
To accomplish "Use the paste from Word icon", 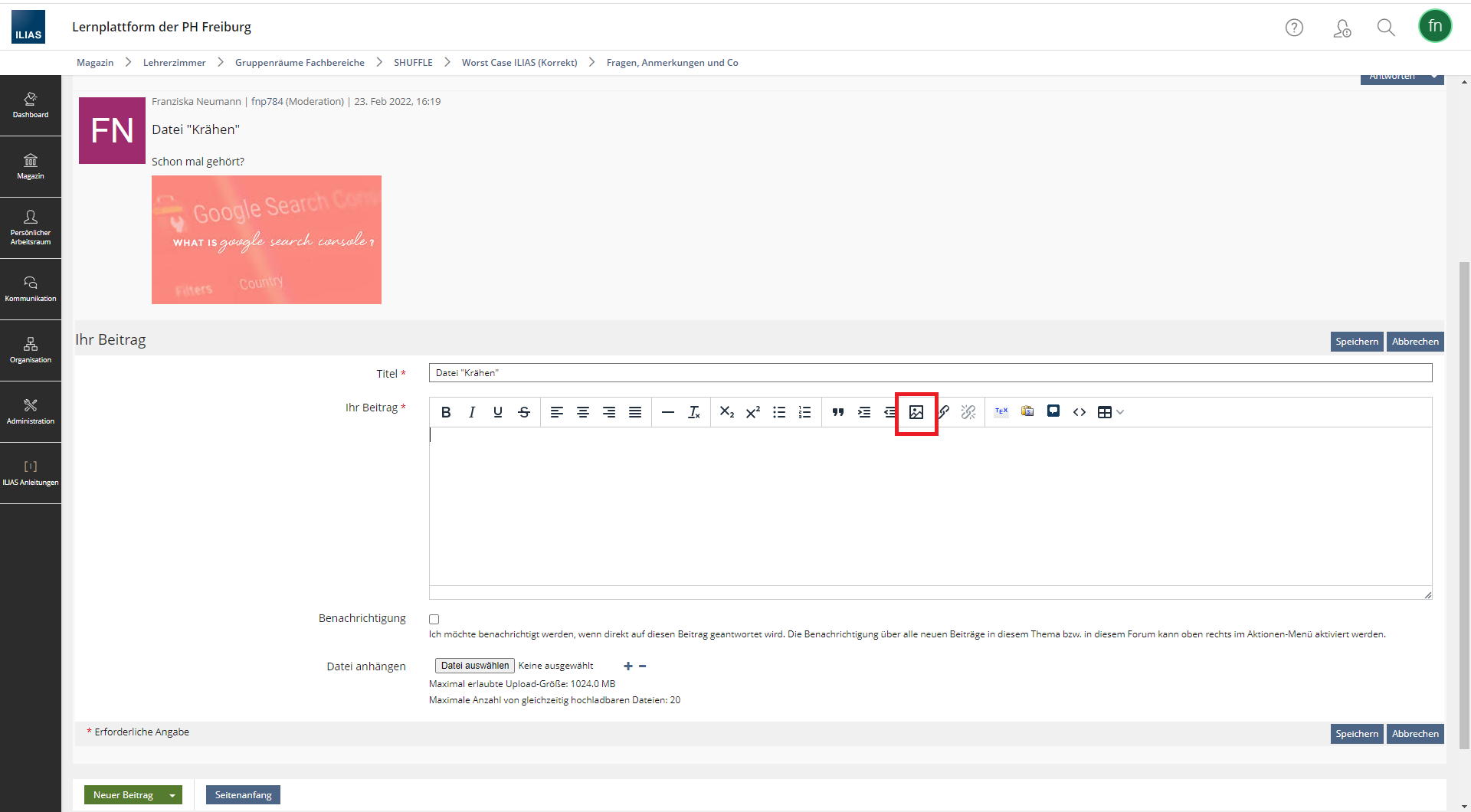I will point(1027,411).
